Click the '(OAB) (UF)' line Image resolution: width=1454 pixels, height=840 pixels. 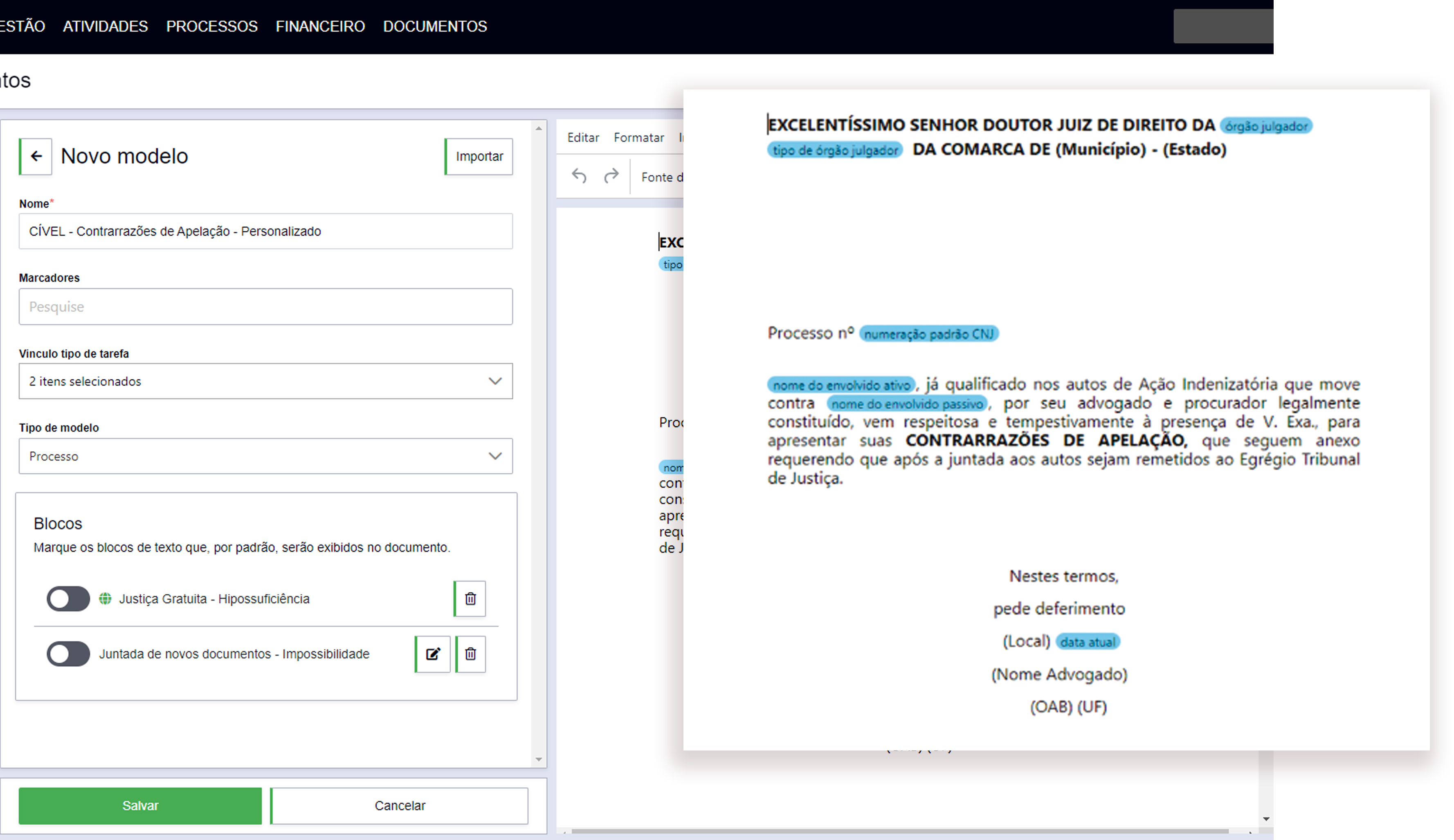[1069, 707]
